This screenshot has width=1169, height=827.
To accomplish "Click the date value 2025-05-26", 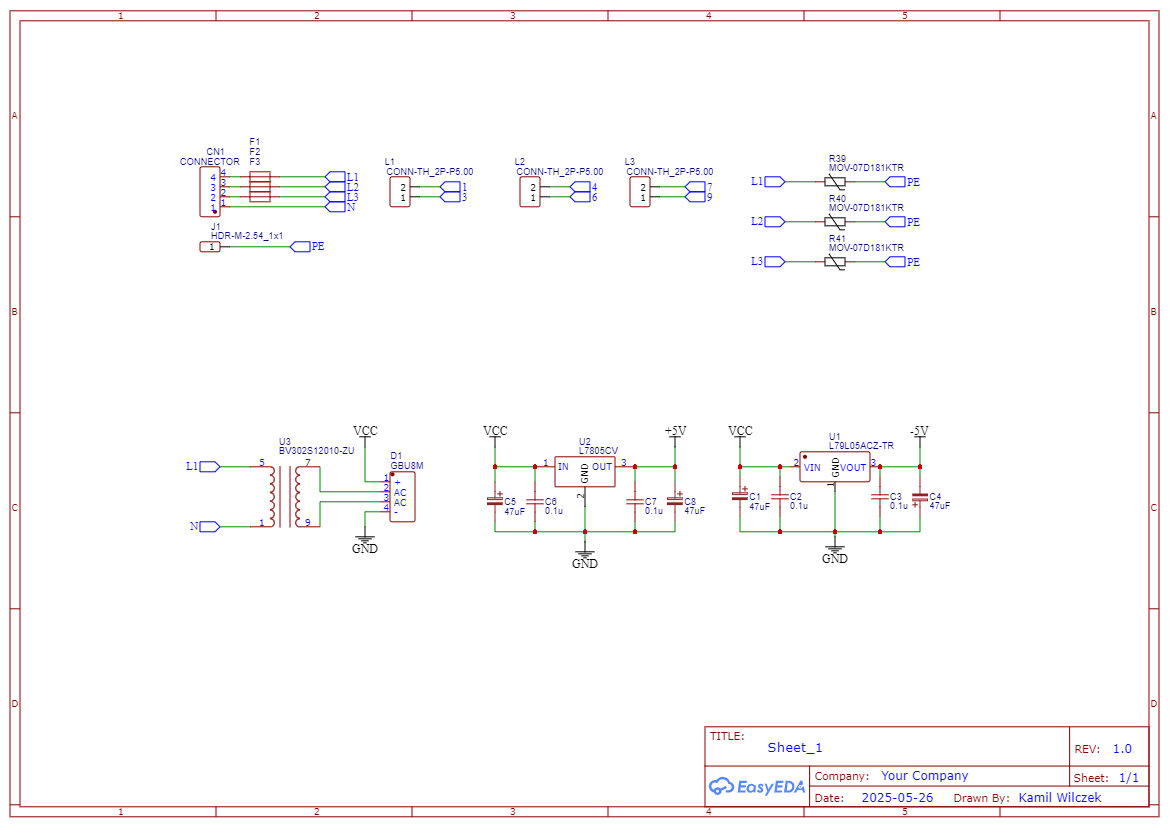I will tap(897, 798).
